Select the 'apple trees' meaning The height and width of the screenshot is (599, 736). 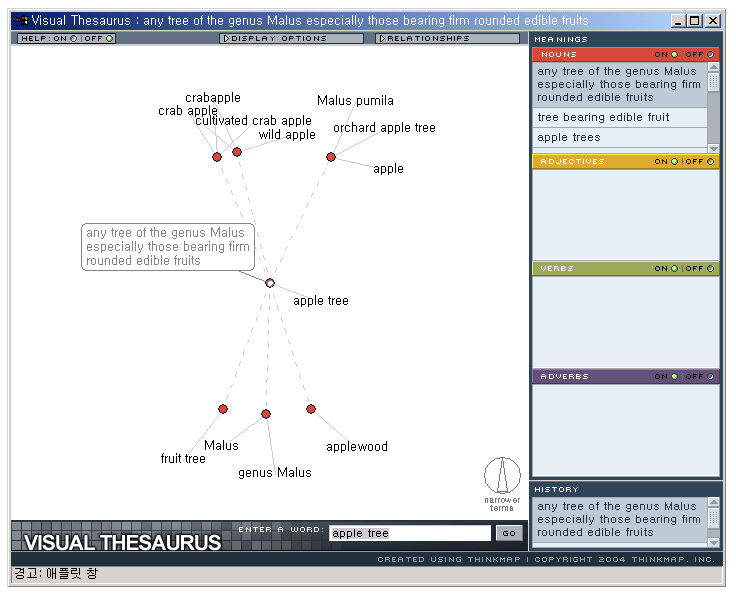click(620, 138)
